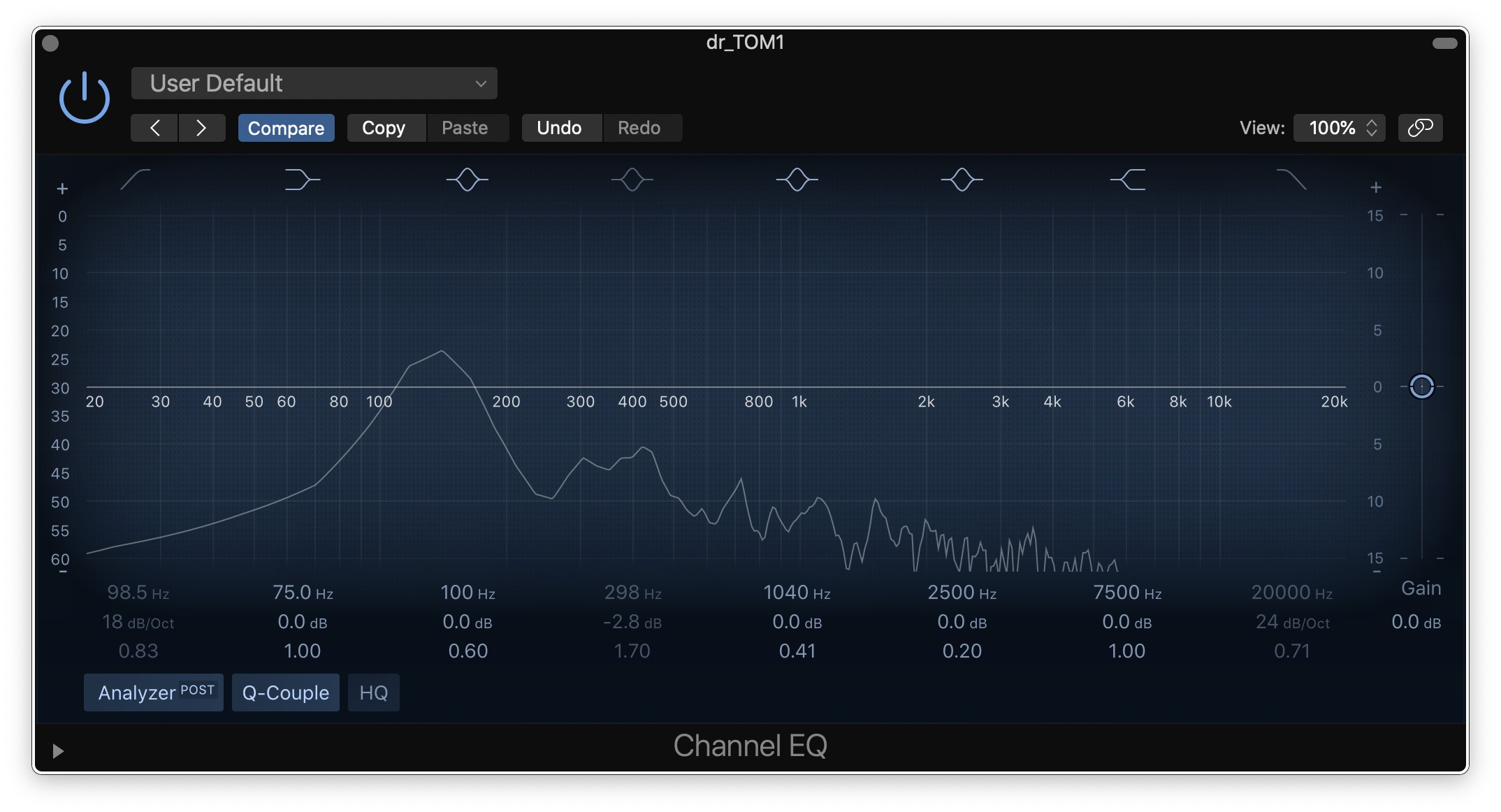
Task: Select the next preset arrow
Action: pos(201,128)
